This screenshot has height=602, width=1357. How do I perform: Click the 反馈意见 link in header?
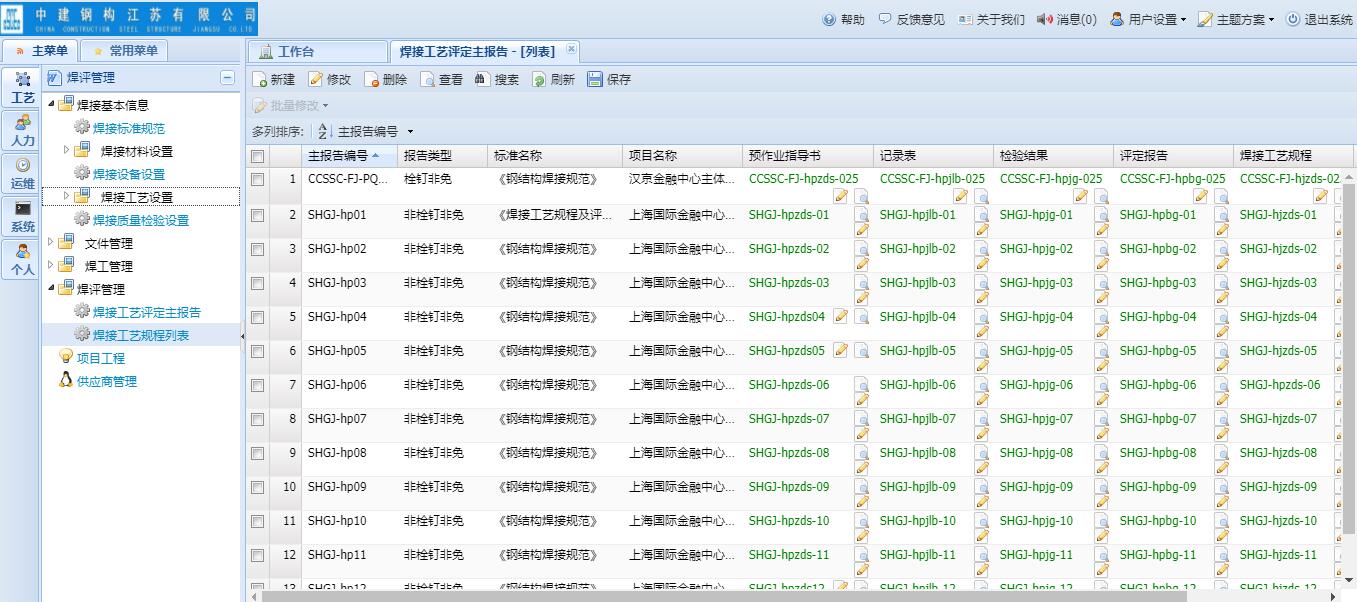[911, 19]
